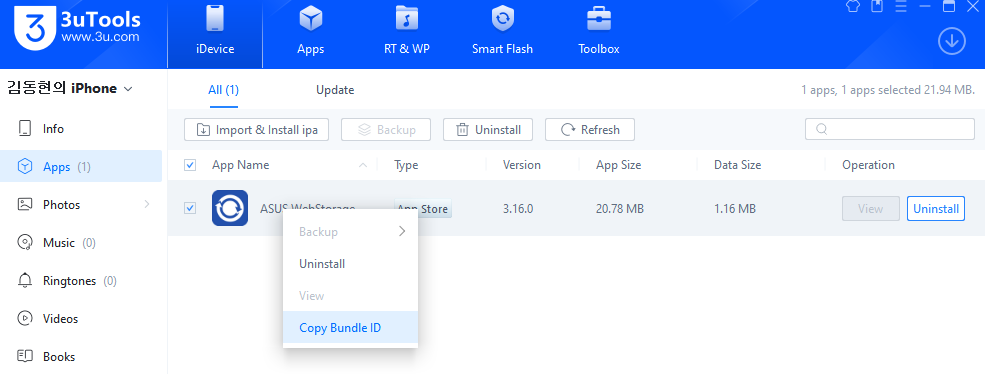
Task: Uncheck the ASUS WebStorage row checkbox
Action: tap(190, 208)
